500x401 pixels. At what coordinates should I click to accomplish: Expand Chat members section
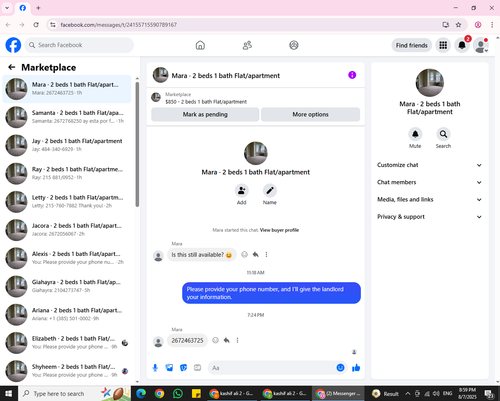click(429, 182)
